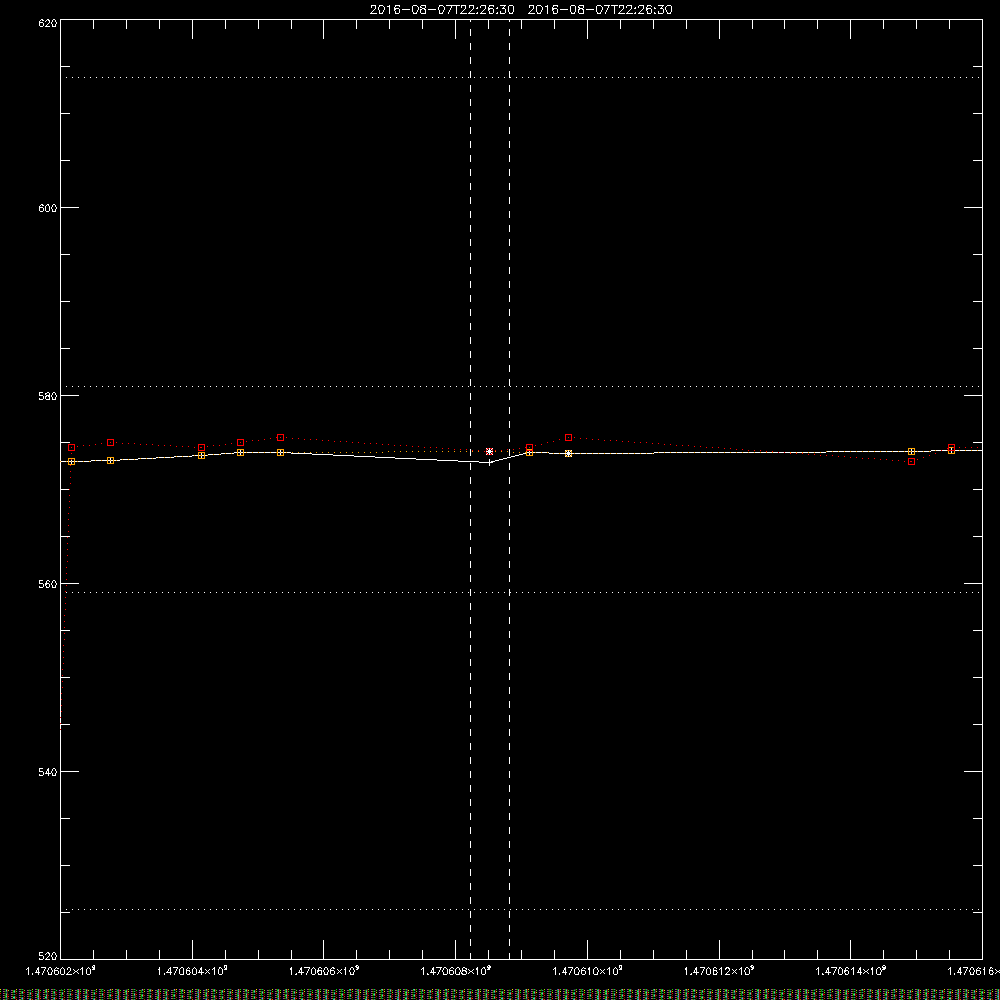Click the 560 y-axis label
Viewport: 1000px width, 1000px height.
coord(49,584)
